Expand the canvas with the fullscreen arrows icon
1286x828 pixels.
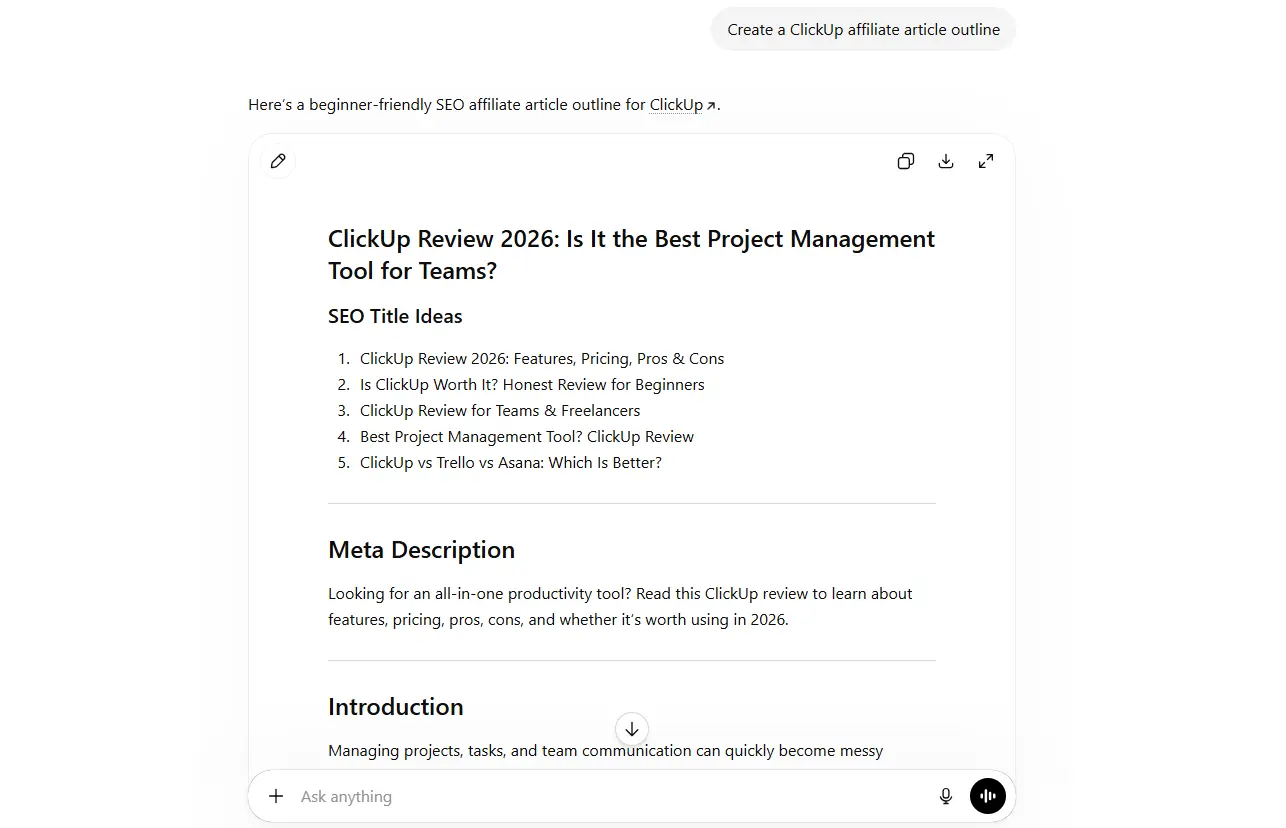point(986,161)
